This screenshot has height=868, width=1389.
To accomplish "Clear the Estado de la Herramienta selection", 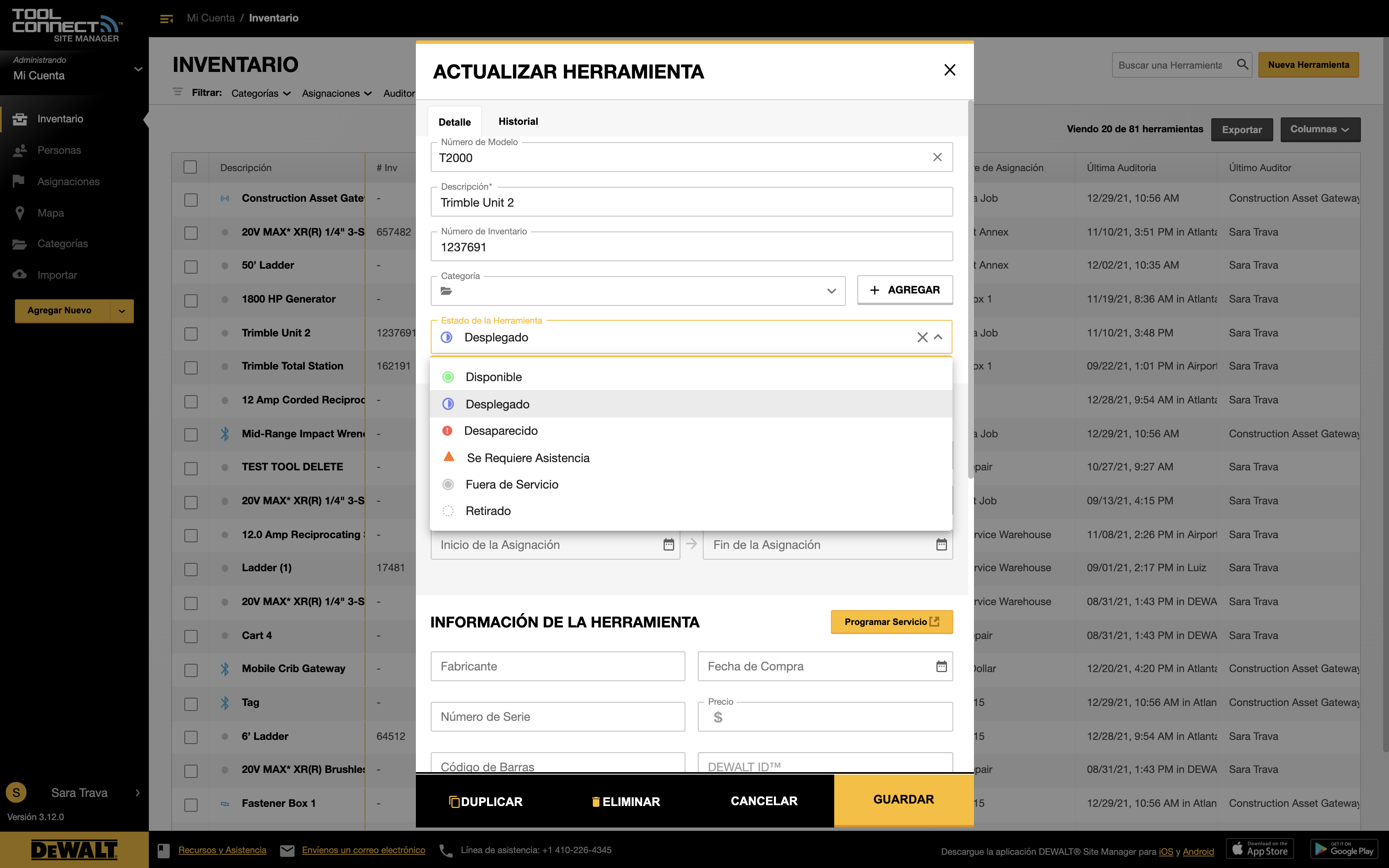I will [922, 337].
